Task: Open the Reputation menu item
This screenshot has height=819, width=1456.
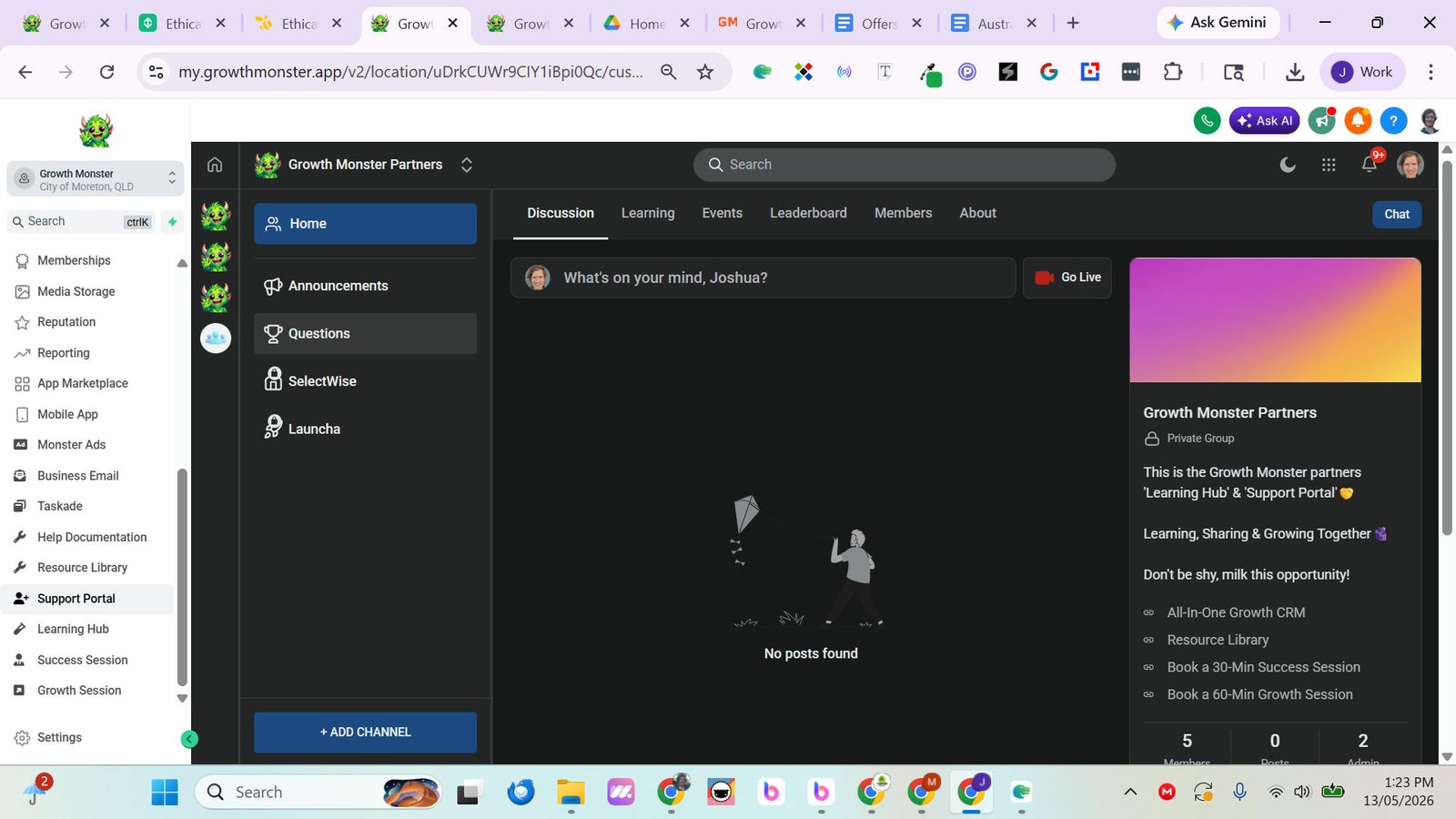Action: (66, 322)
